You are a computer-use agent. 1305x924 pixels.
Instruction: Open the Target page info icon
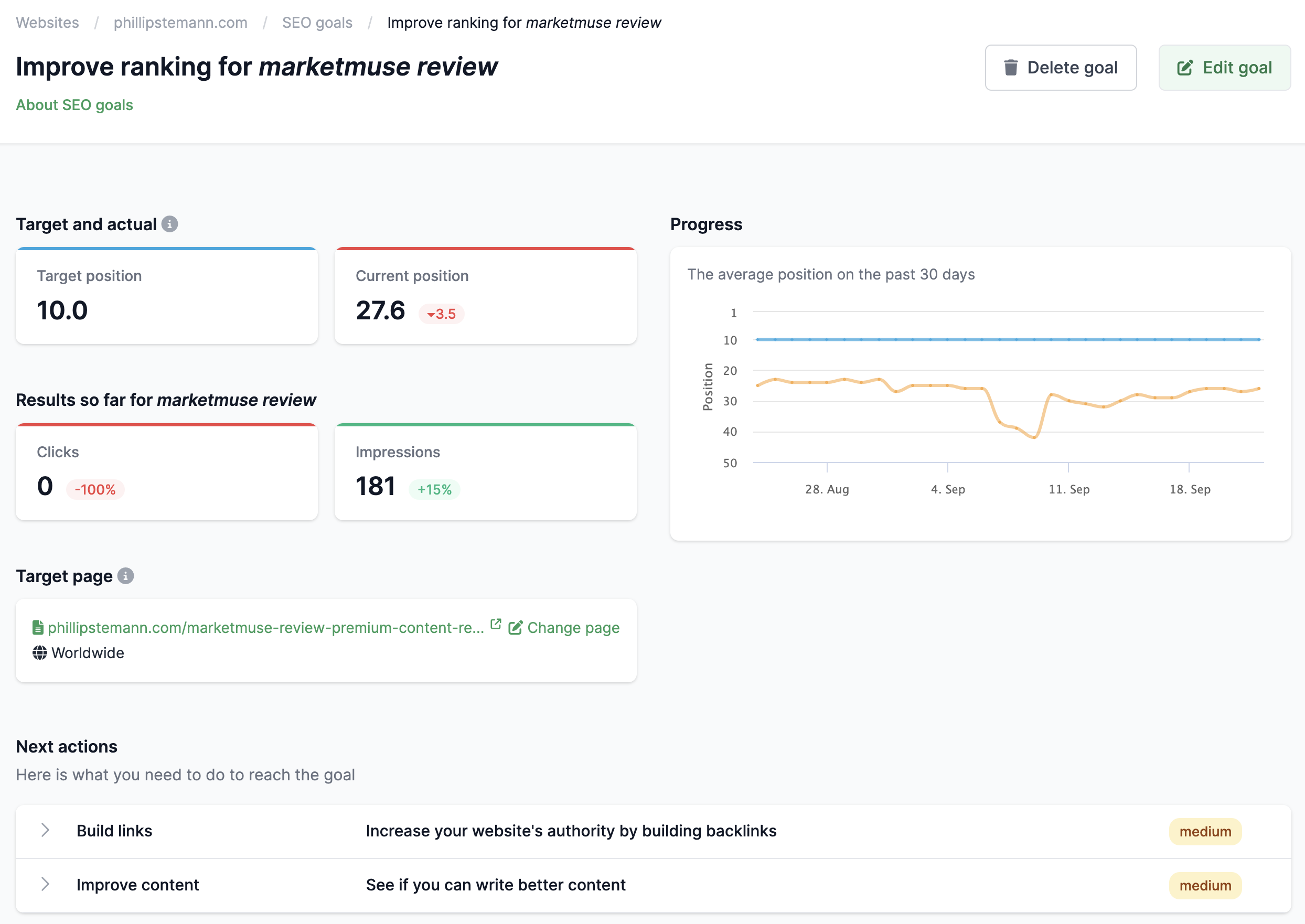tap(126, 576)
